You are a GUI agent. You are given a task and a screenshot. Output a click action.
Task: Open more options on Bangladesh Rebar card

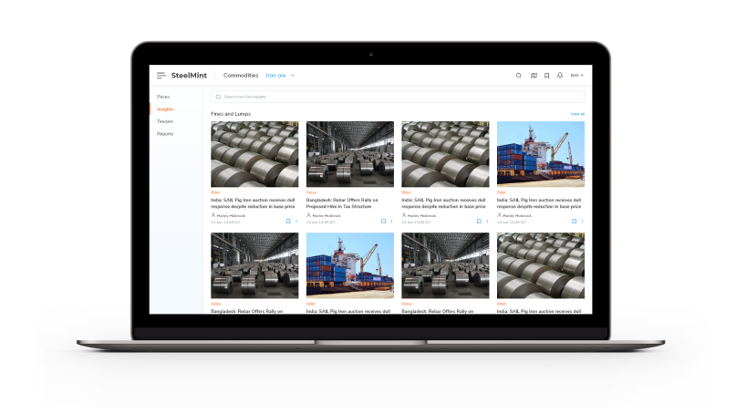pos(391,221)
